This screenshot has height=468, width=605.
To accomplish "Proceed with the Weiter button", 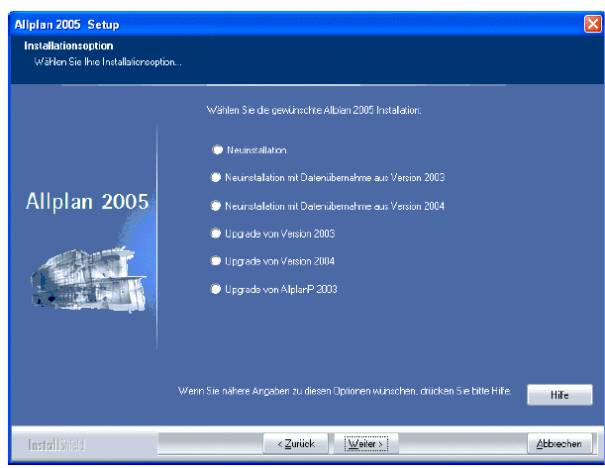I will click(365, 444).
